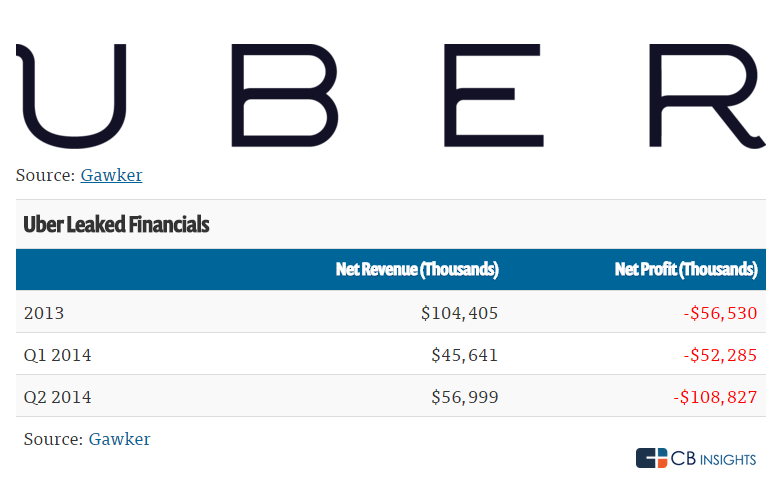Click the large UBER logo image
The image size is (784, 480).
(392, 96)
